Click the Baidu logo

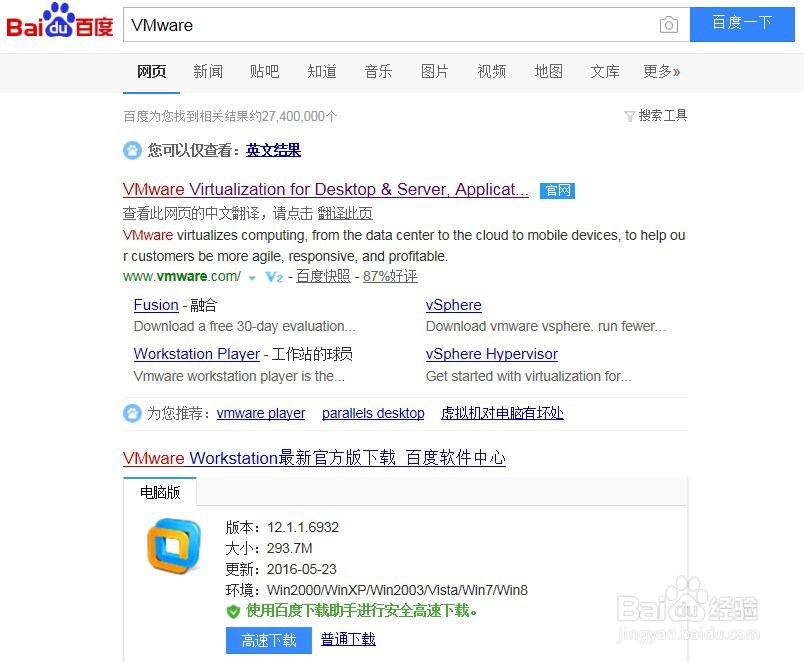tap(59, 22)
